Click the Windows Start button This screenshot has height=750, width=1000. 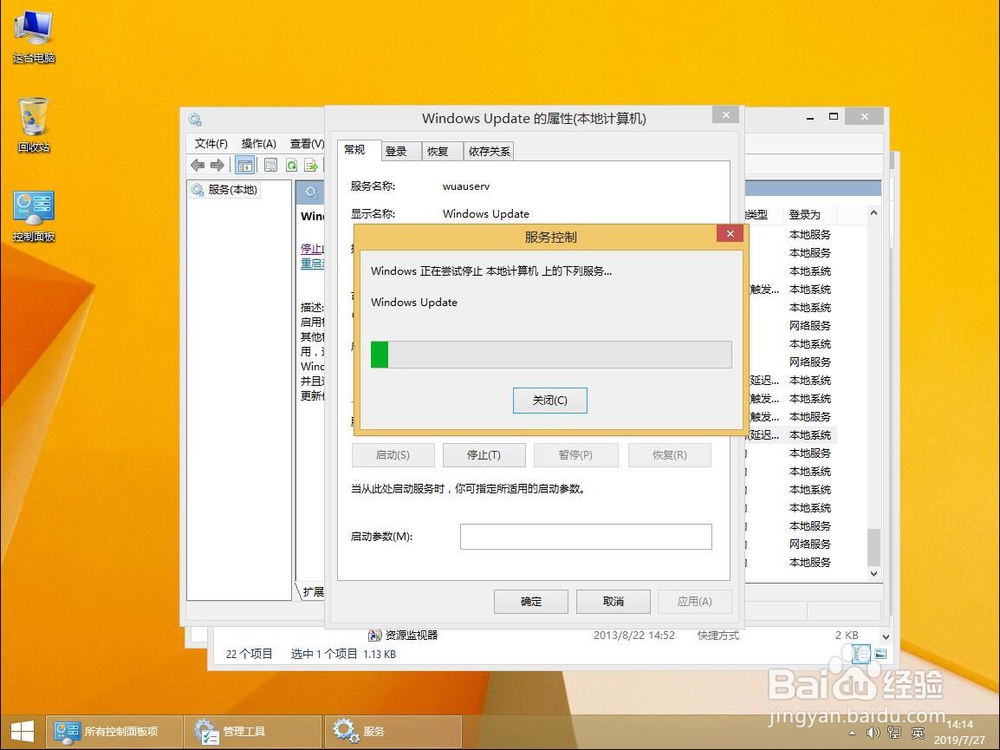click(22, 732)
